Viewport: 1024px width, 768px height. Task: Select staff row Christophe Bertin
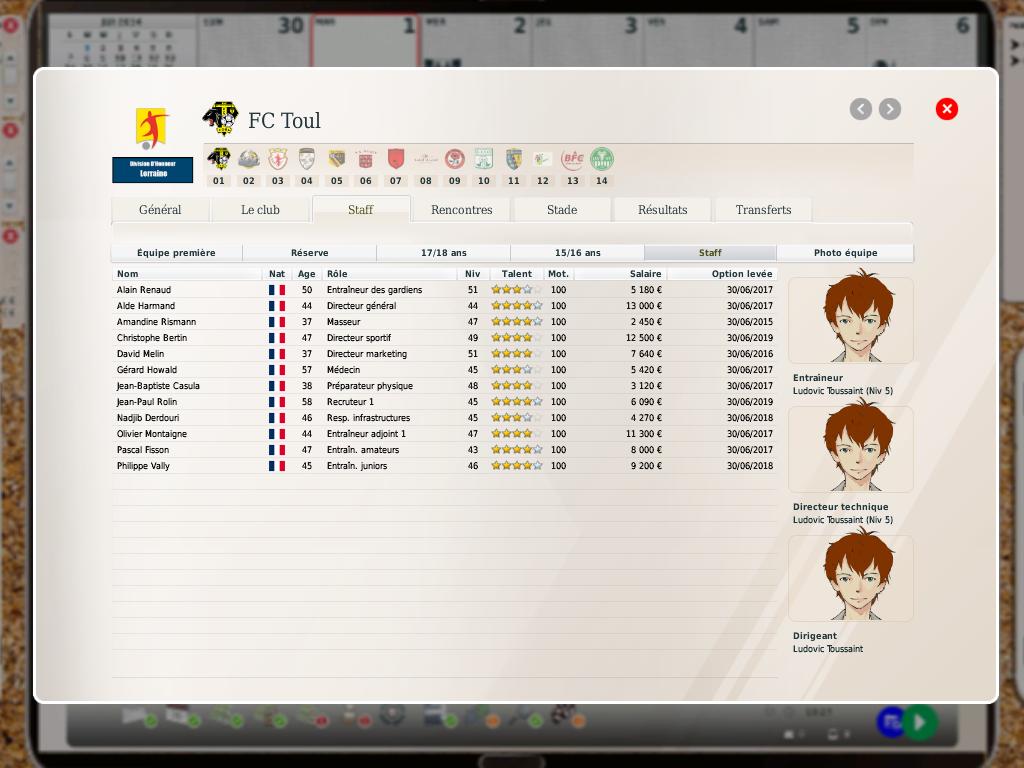(x=444, y=338)
